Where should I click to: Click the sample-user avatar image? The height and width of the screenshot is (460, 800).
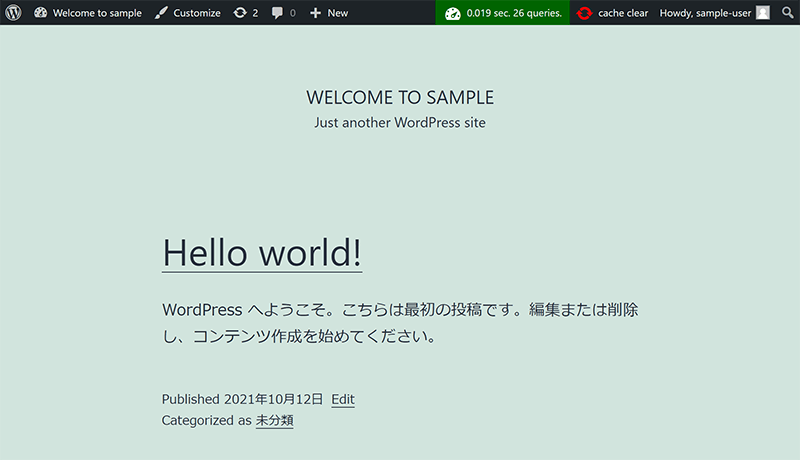tap(763, 13)
